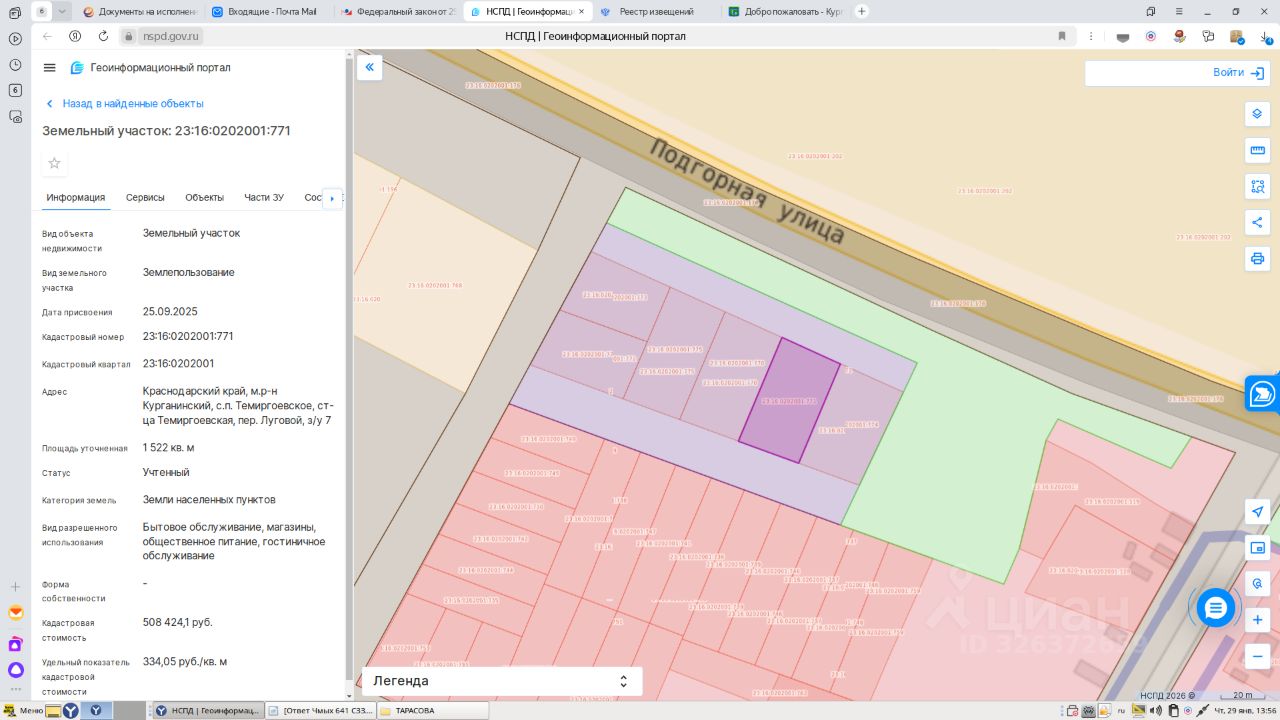
Task: Share the current map view
Action: tap(1257, 222)
